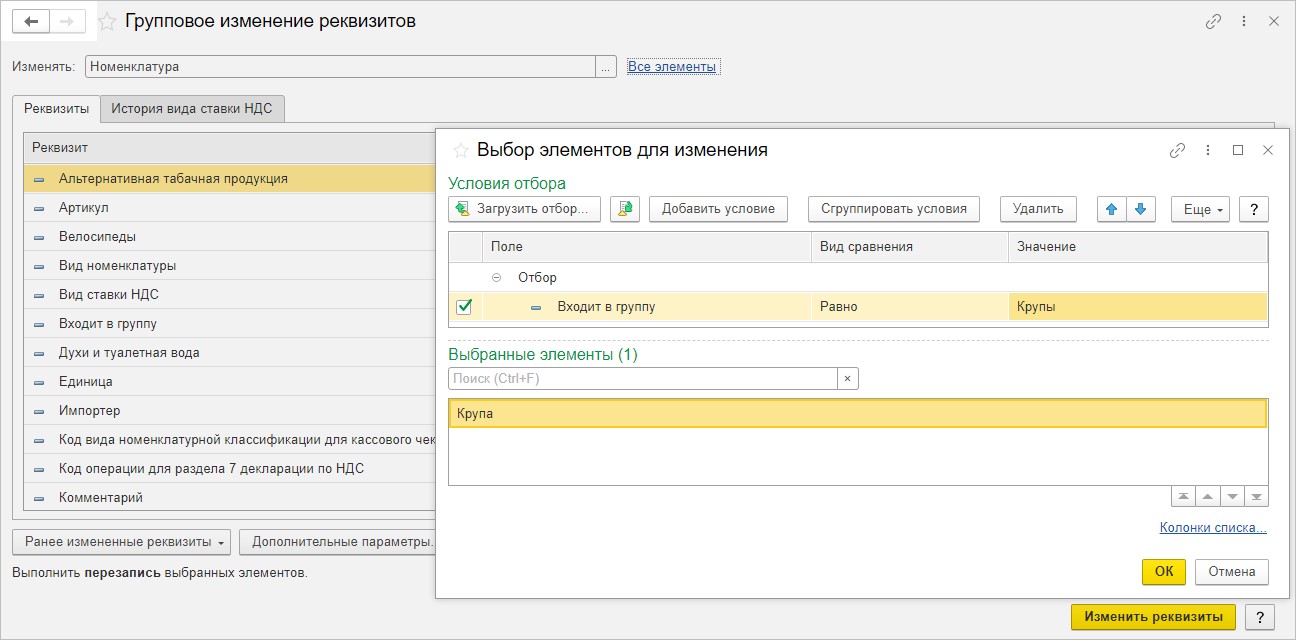Click the Значение column header
This screenshot has width=1296, height=640.
[x=1138, y=247]
